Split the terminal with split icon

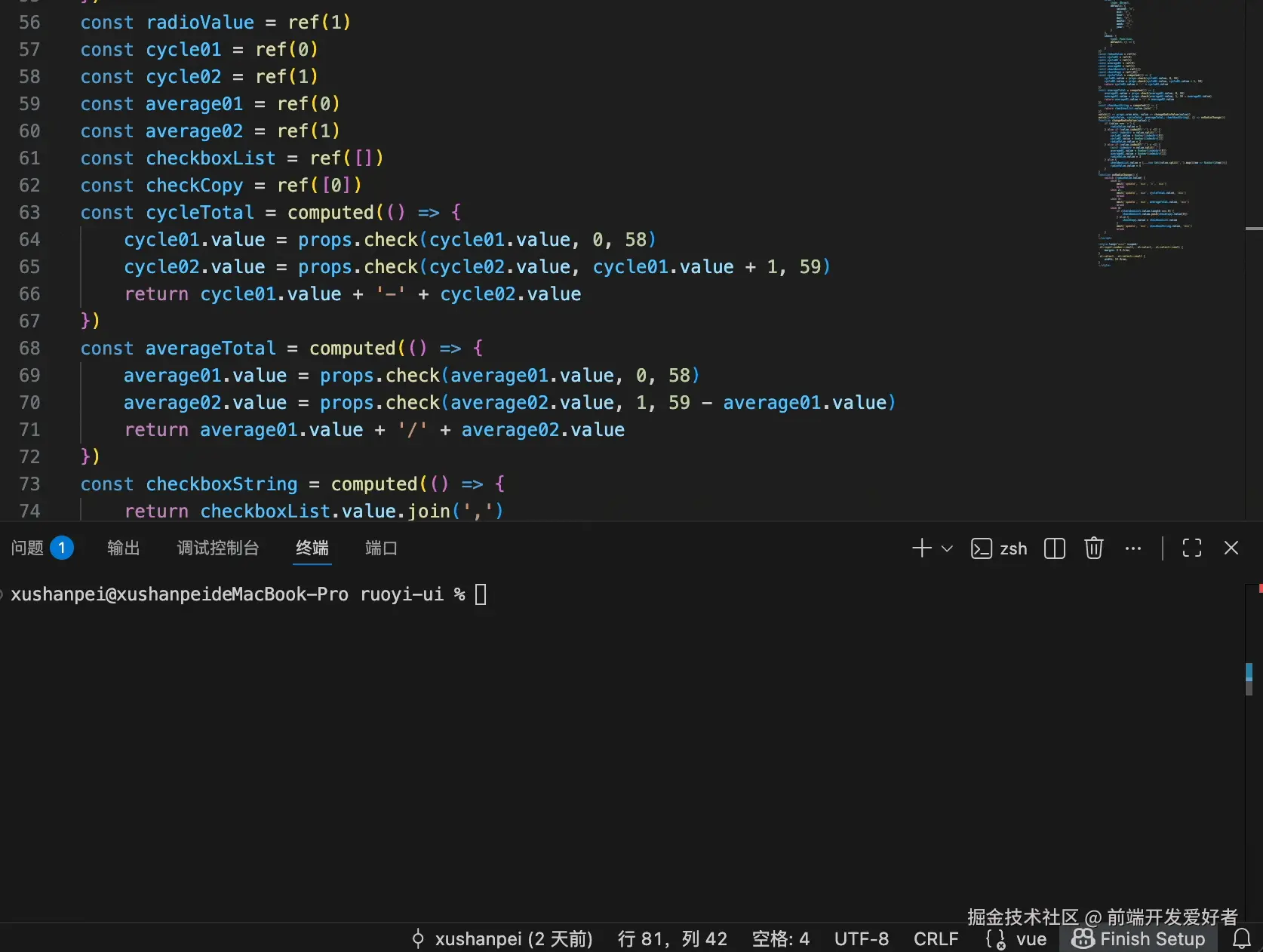(1054, 548)
